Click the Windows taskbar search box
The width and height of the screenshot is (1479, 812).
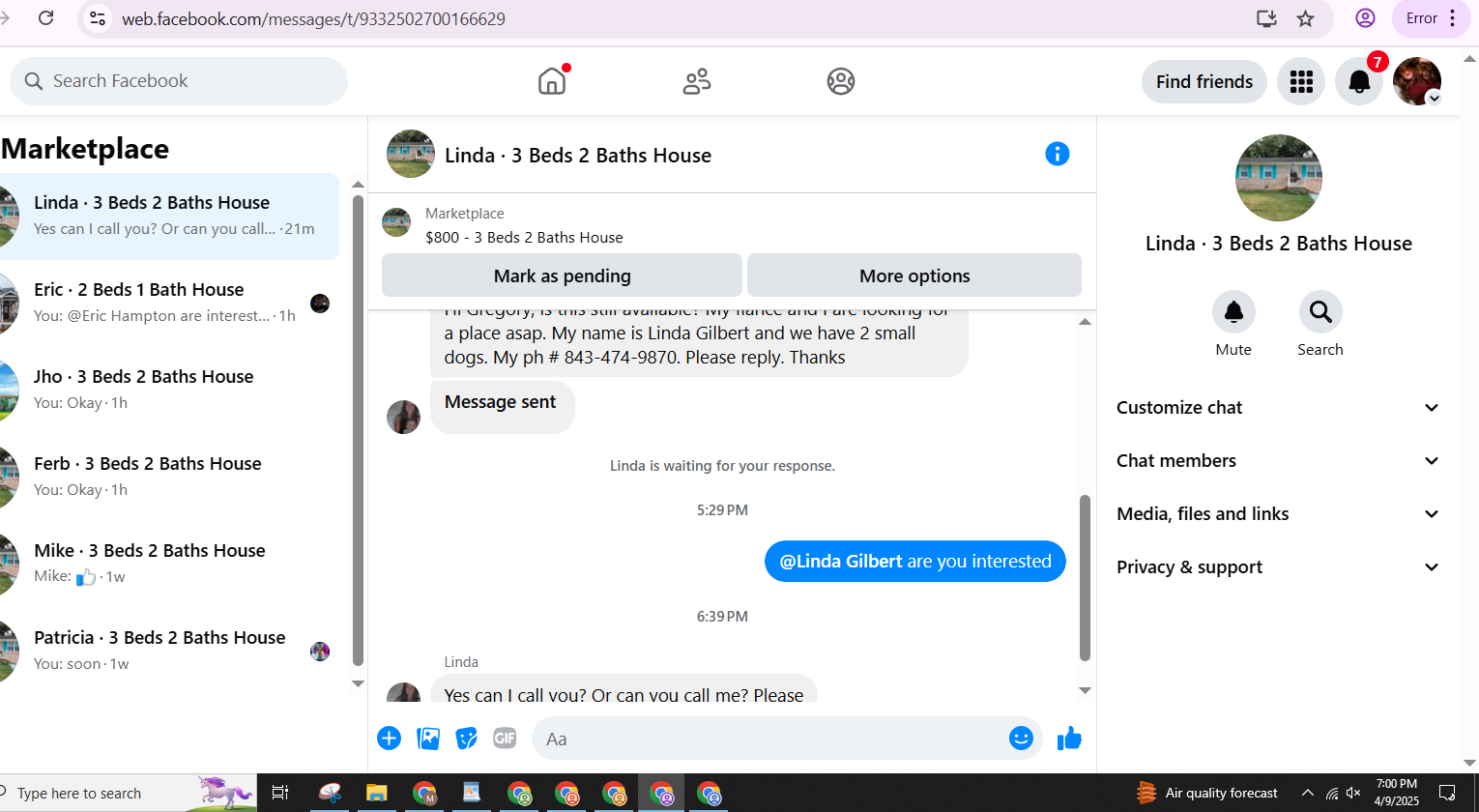128,794
